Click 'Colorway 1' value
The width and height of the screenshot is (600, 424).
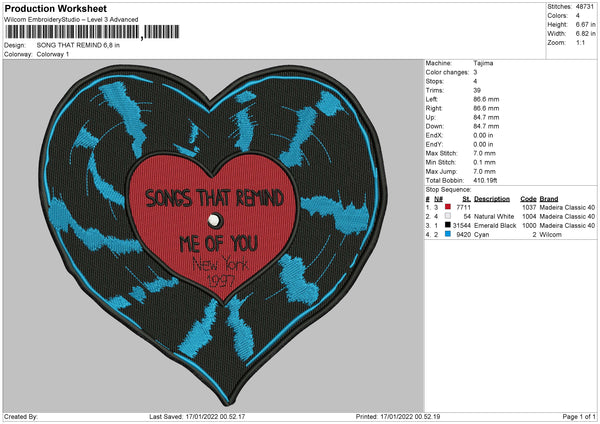(x=53, y=54)
